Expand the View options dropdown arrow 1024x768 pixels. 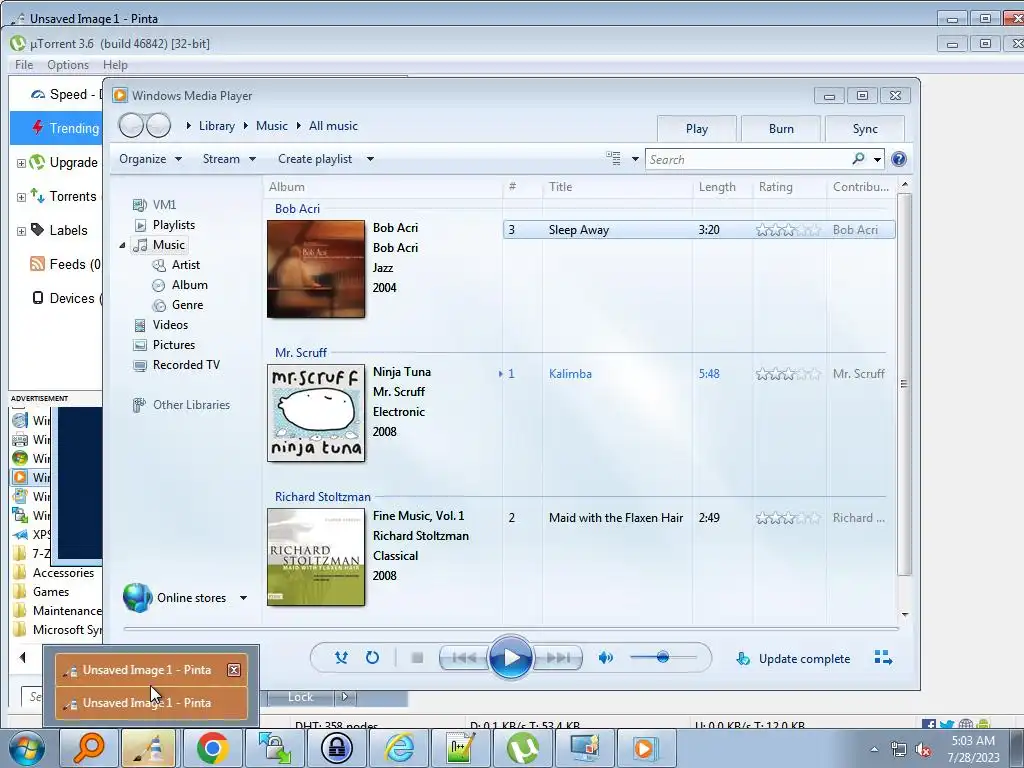(x=635, y=159)
